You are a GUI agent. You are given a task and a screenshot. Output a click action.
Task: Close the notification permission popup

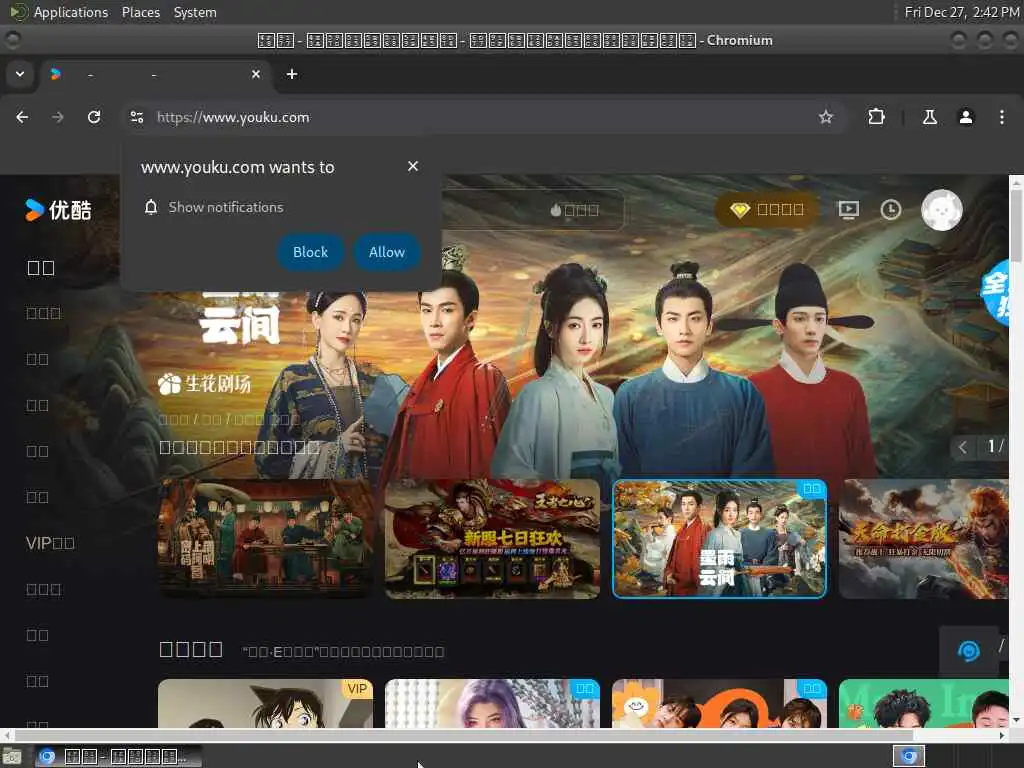413,167
